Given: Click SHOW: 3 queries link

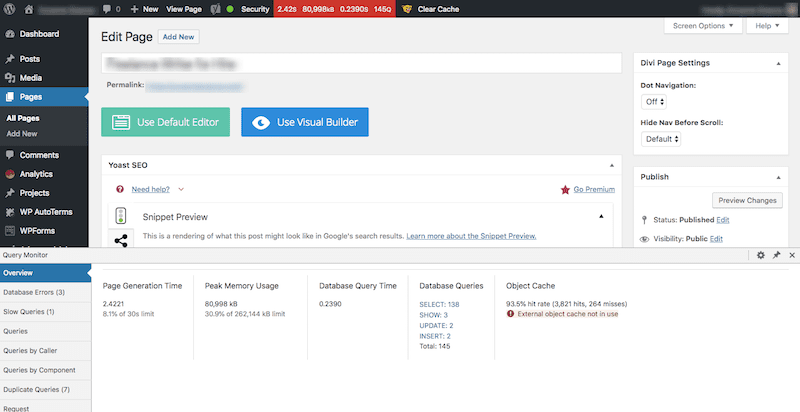Looking at the screenshot, I should coord(434,315).
